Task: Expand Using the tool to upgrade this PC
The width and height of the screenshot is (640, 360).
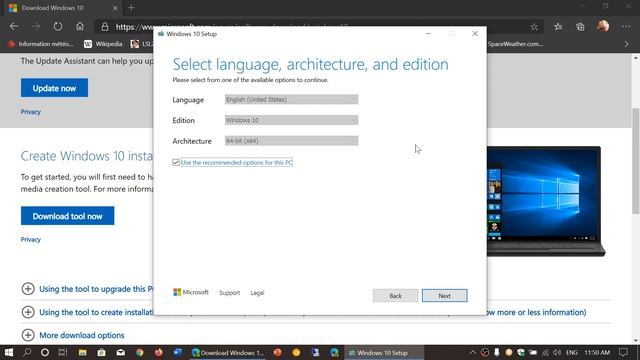Action: (28, 289)
